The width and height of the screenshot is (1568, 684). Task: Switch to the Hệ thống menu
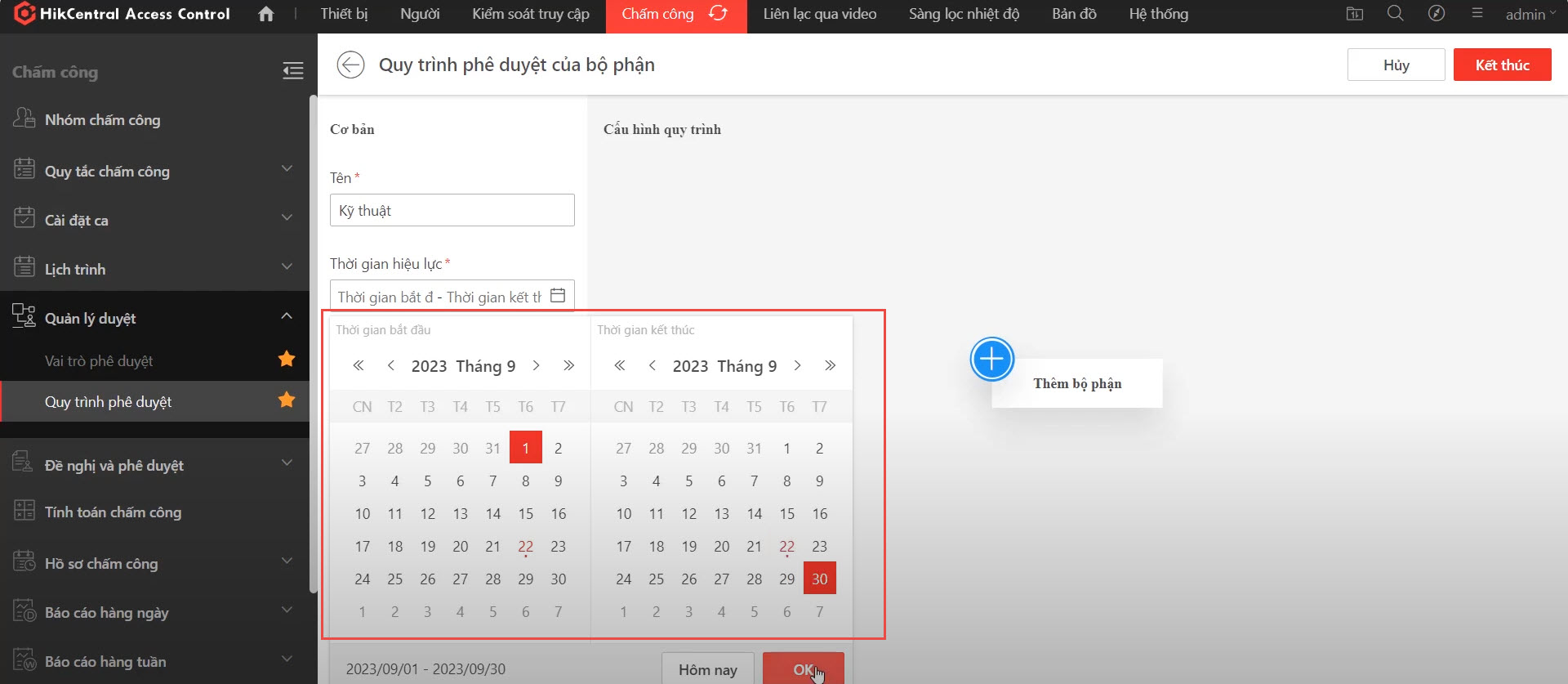1158,15
